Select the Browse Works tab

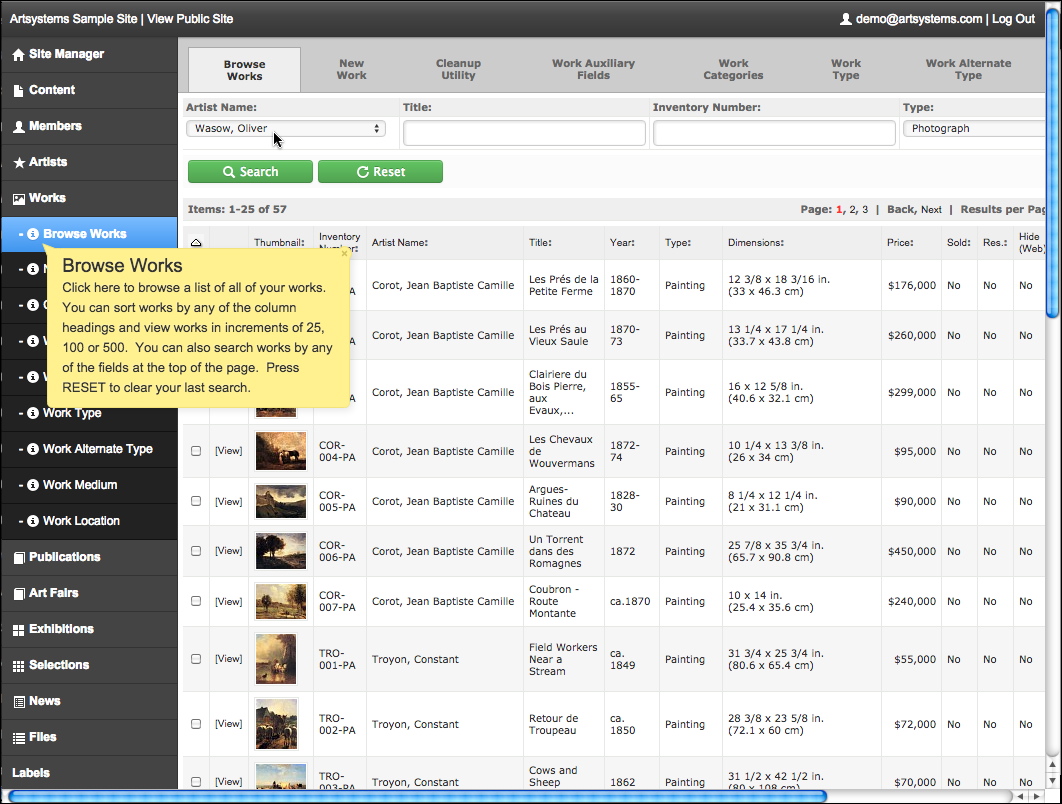(x=245, y=70)
